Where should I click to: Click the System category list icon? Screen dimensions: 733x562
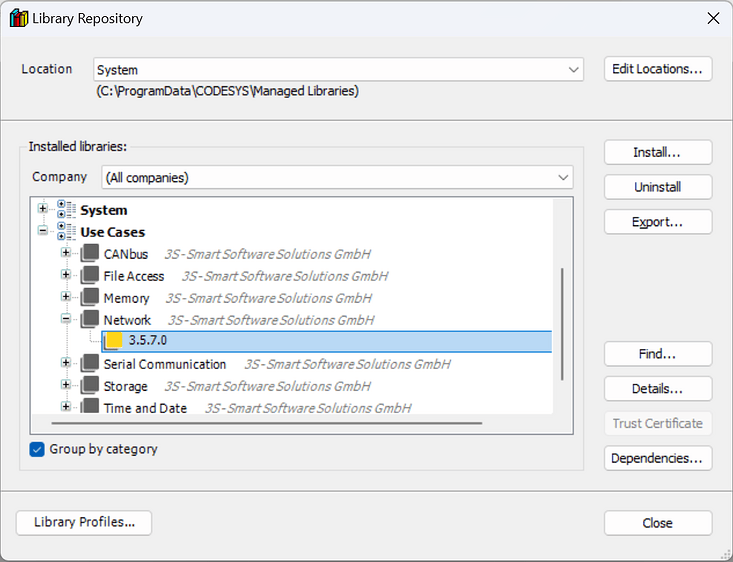[66, 209]
